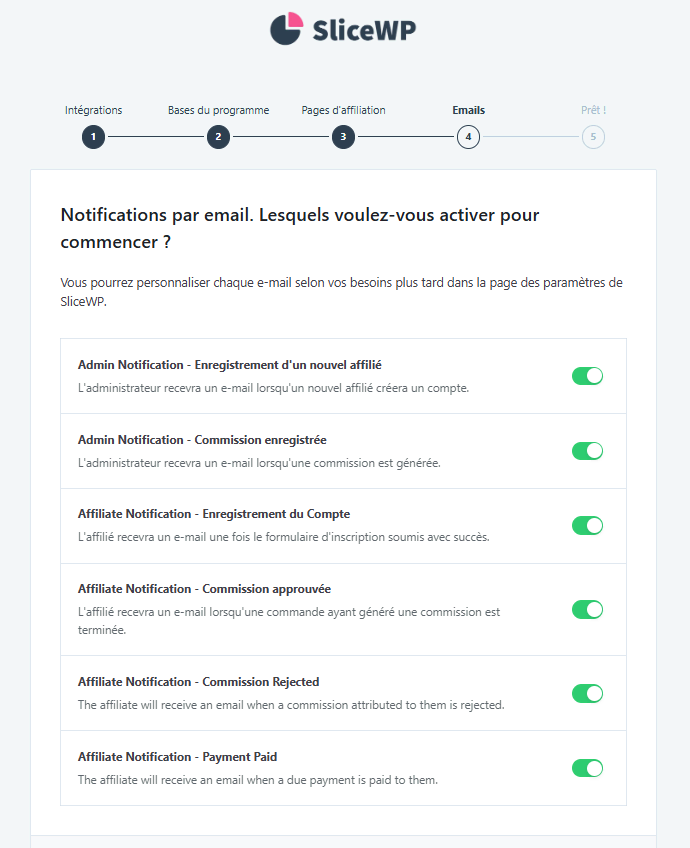Screen dimensions: 690x848
Task: Turn off Enregistrement du Compte affiliate email
Action: click(x=587, y=525)
